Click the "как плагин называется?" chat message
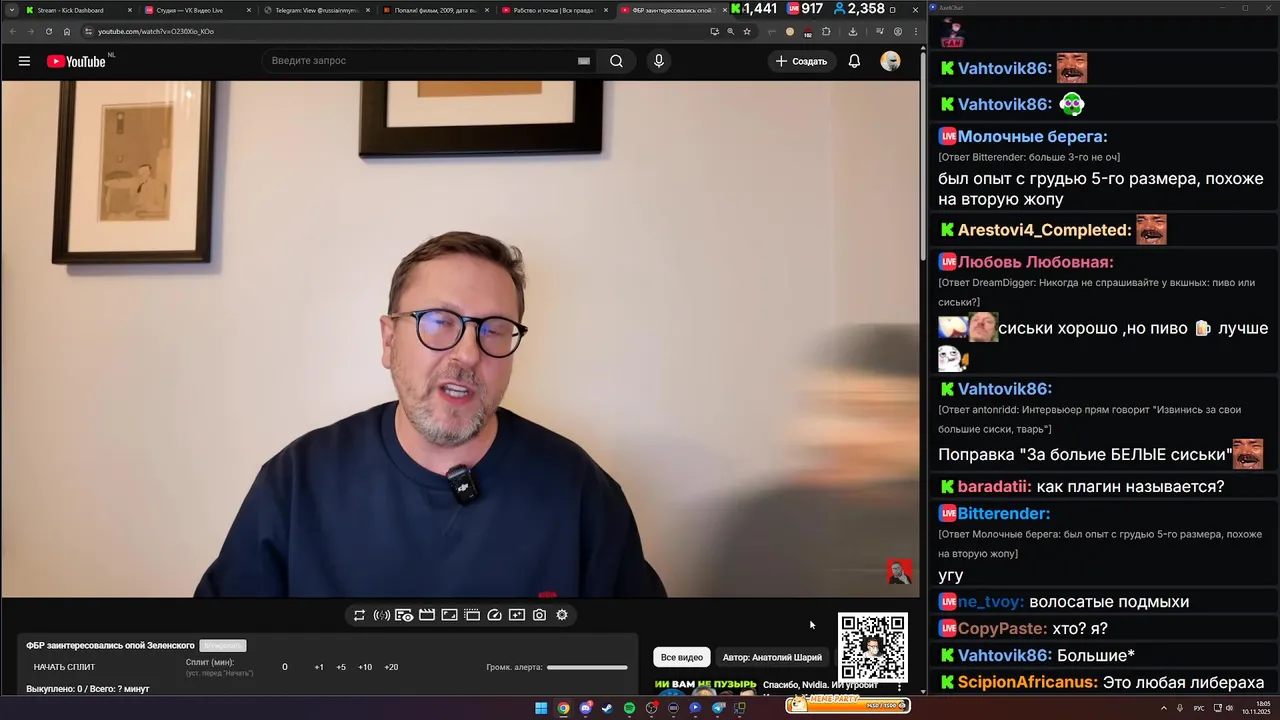The image size is (1280, 720). click(x=1131, y=487)
